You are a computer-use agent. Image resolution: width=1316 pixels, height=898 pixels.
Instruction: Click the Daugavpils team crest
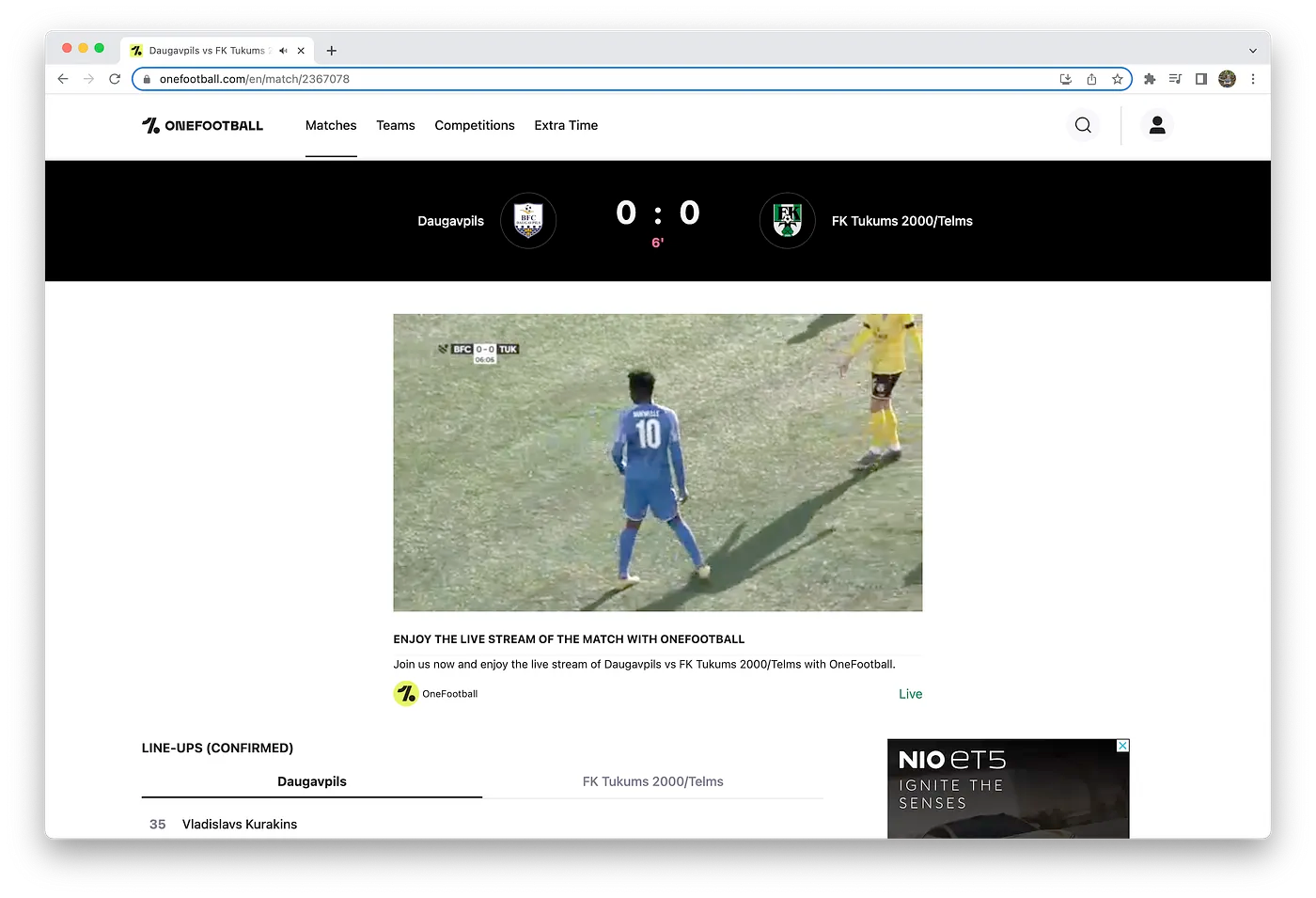pyautogui.click(x=528, y=221)
